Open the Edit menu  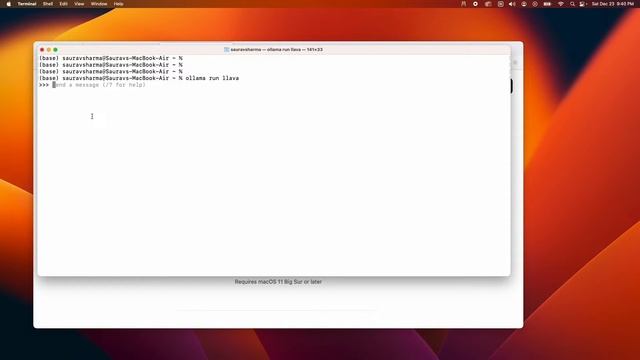[63, 4]
